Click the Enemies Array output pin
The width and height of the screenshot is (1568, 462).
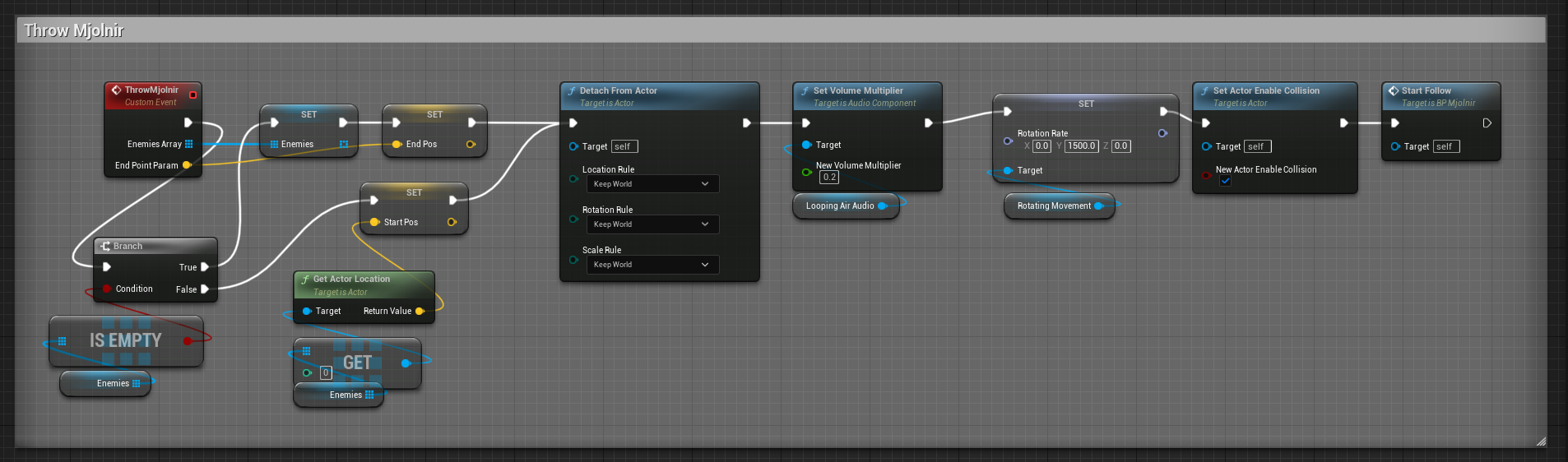pos(188,144)
